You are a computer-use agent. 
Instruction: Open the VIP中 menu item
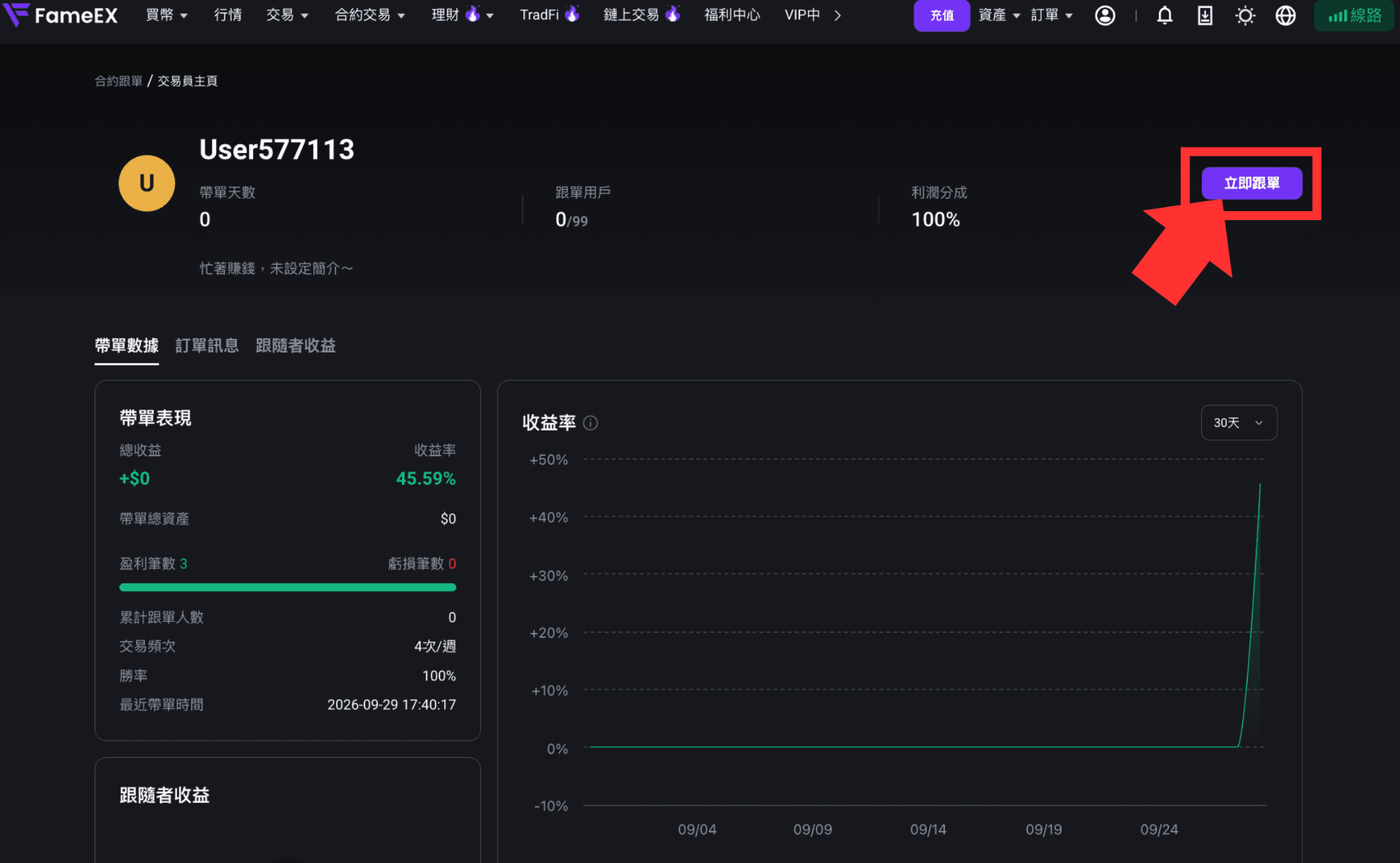point(803,15)
